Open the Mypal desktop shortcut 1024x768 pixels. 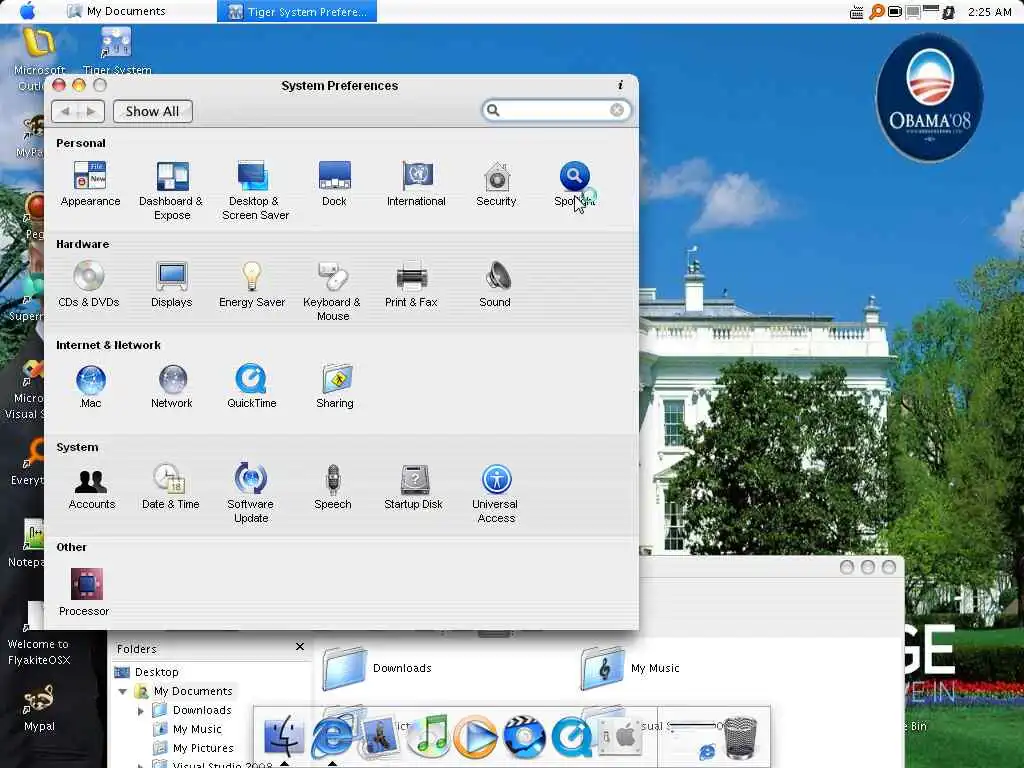(39, 708)
